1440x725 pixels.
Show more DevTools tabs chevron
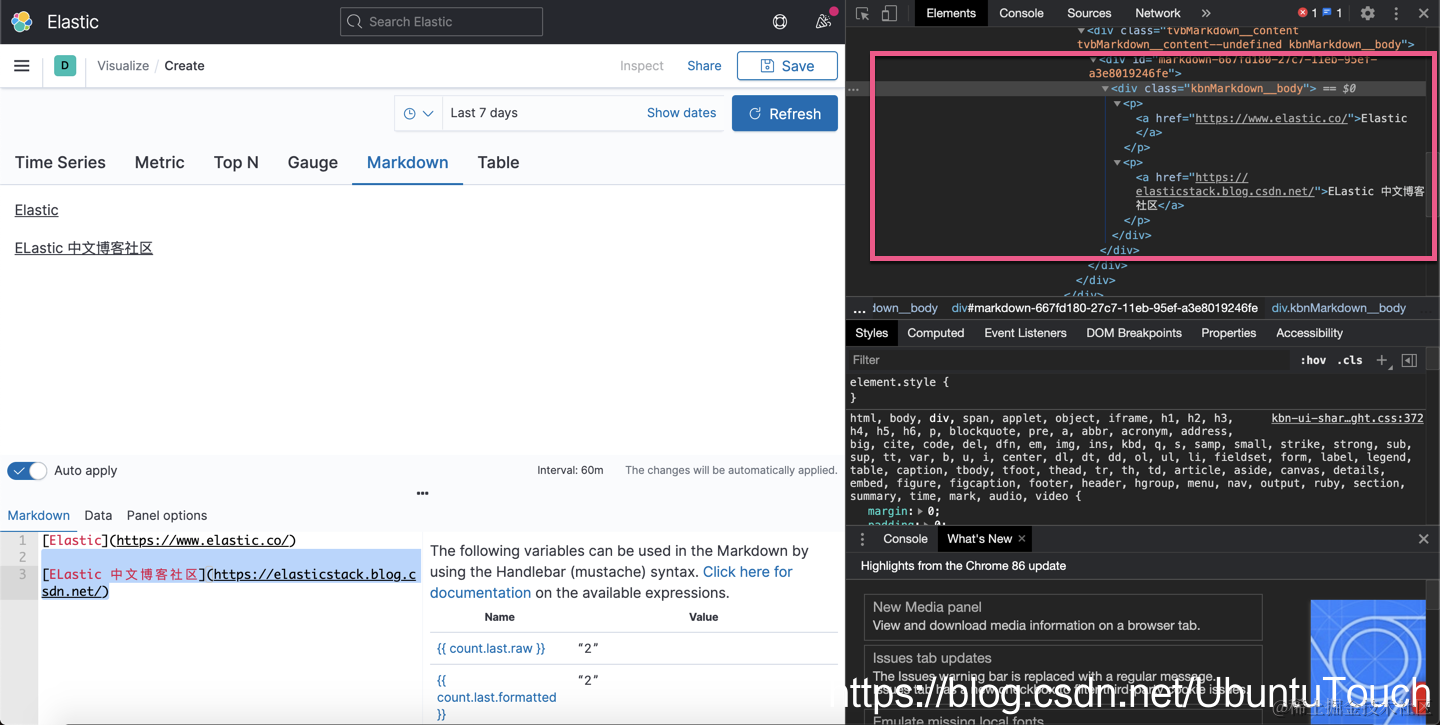pos(1206,13)
